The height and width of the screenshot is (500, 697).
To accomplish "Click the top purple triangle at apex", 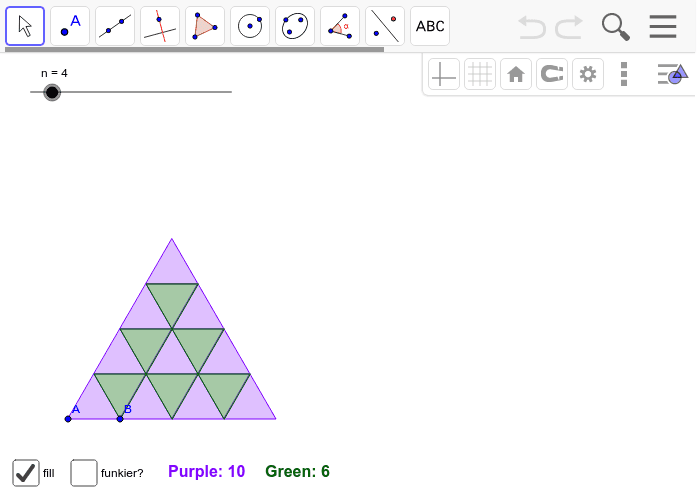I will click(x=172, y=267).
